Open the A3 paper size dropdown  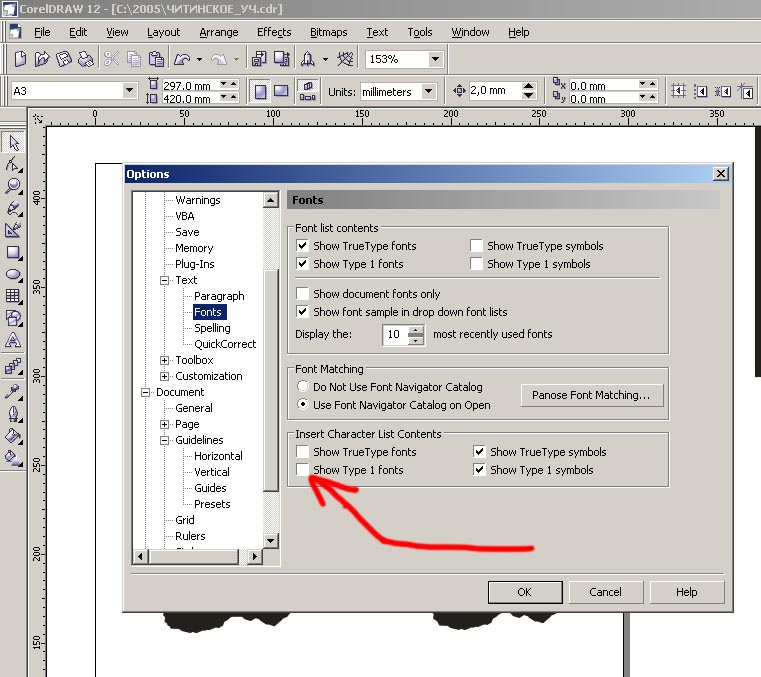click(129, 90)
